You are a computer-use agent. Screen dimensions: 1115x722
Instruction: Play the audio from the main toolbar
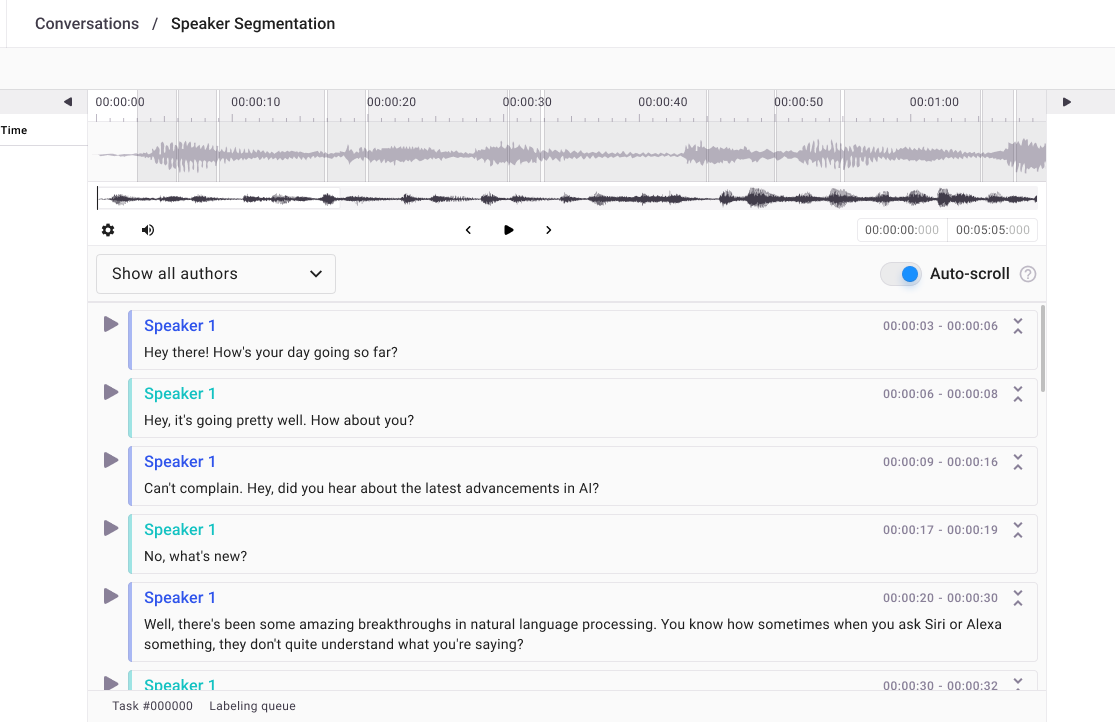508,229
